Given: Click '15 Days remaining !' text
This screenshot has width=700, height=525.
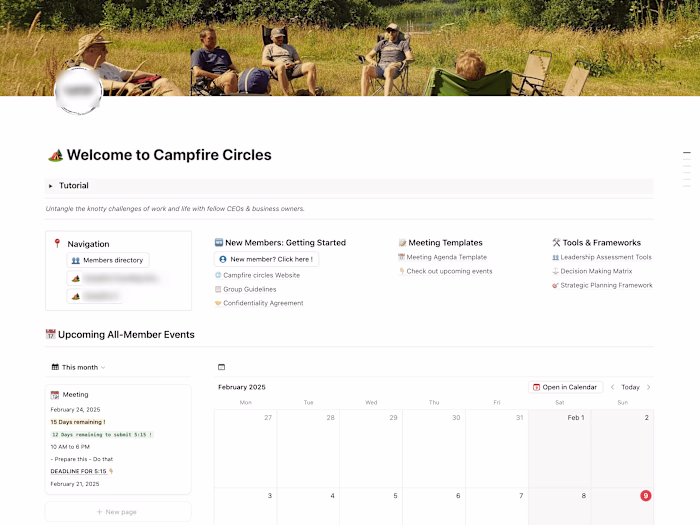Looking at the screenshot, I should (x=78, y=422).
